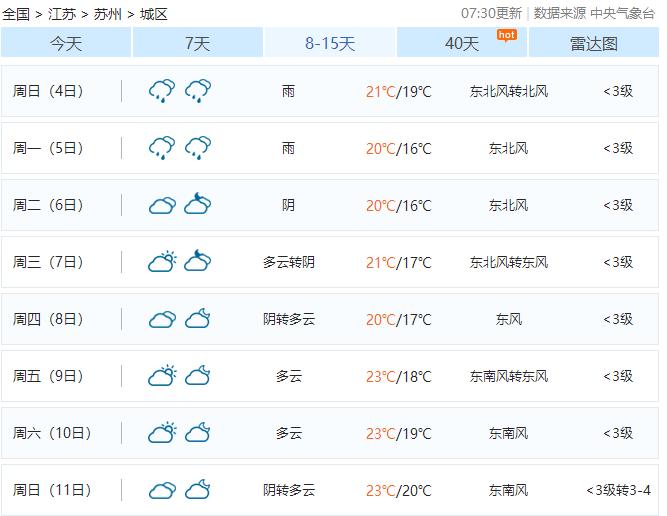This screenshot has height=516, width=667.
Task: Select the 周一（5日） date label
Action: click(x=48, y=148)
